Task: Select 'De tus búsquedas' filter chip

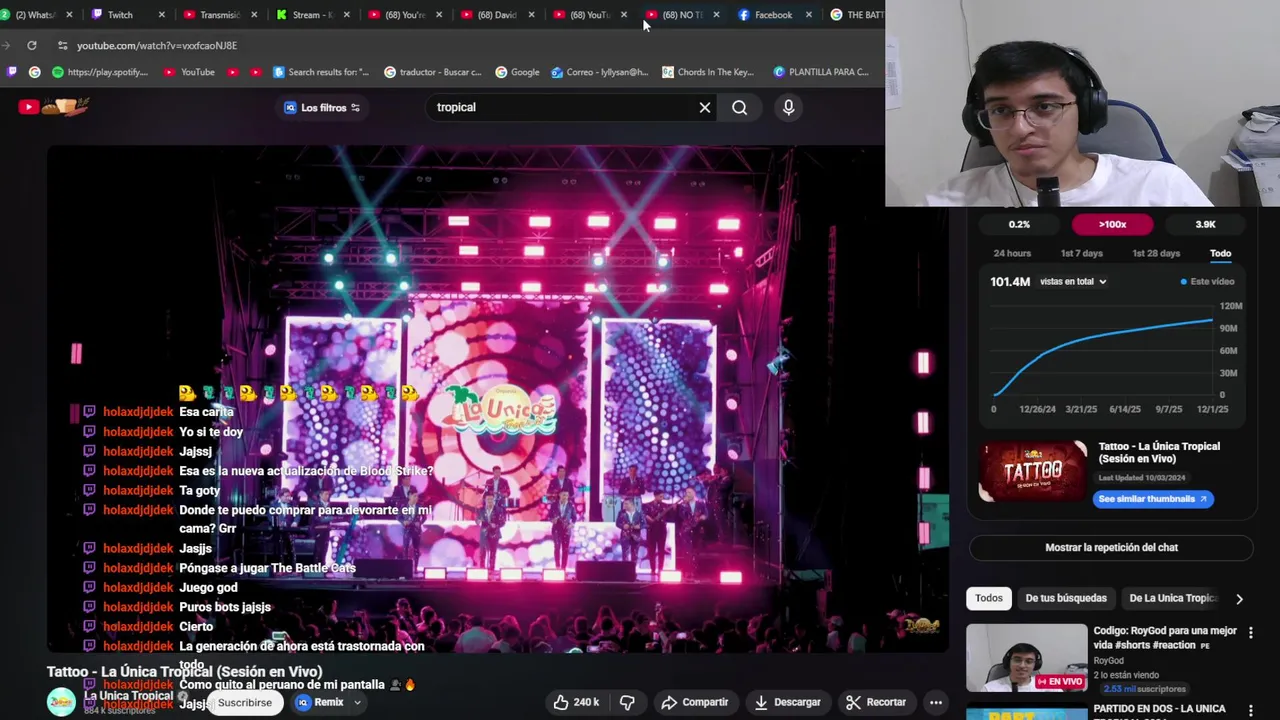Action: [1066, 598]
